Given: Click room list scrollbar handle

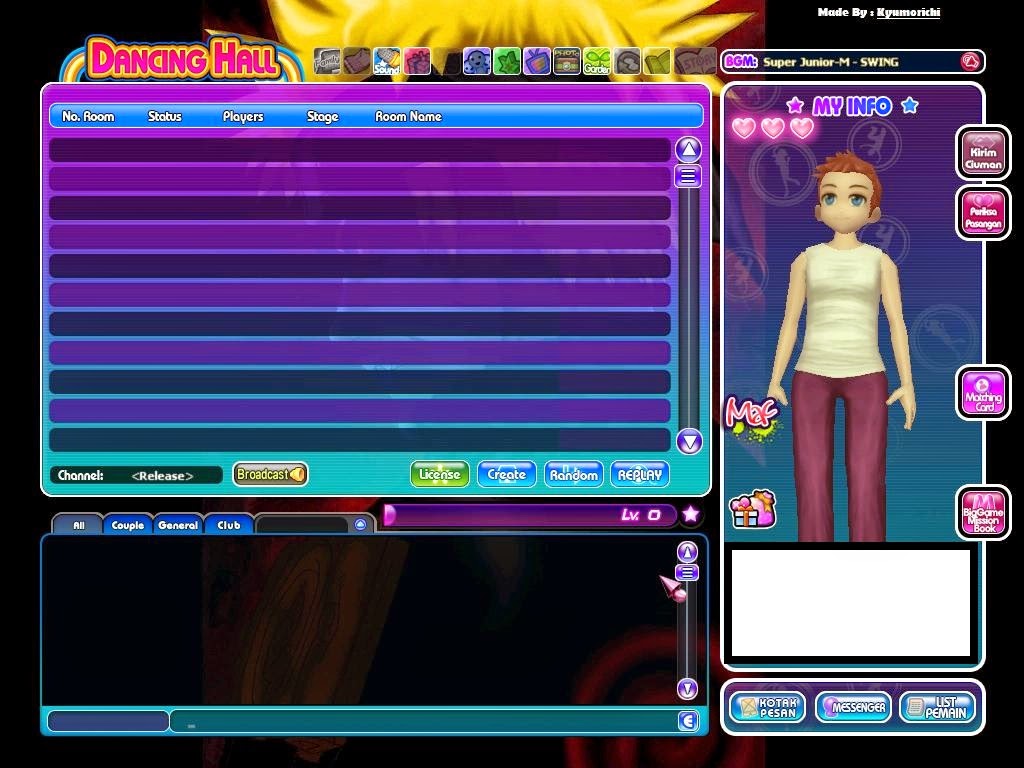Looking at the screenshot, I should 688,176.
